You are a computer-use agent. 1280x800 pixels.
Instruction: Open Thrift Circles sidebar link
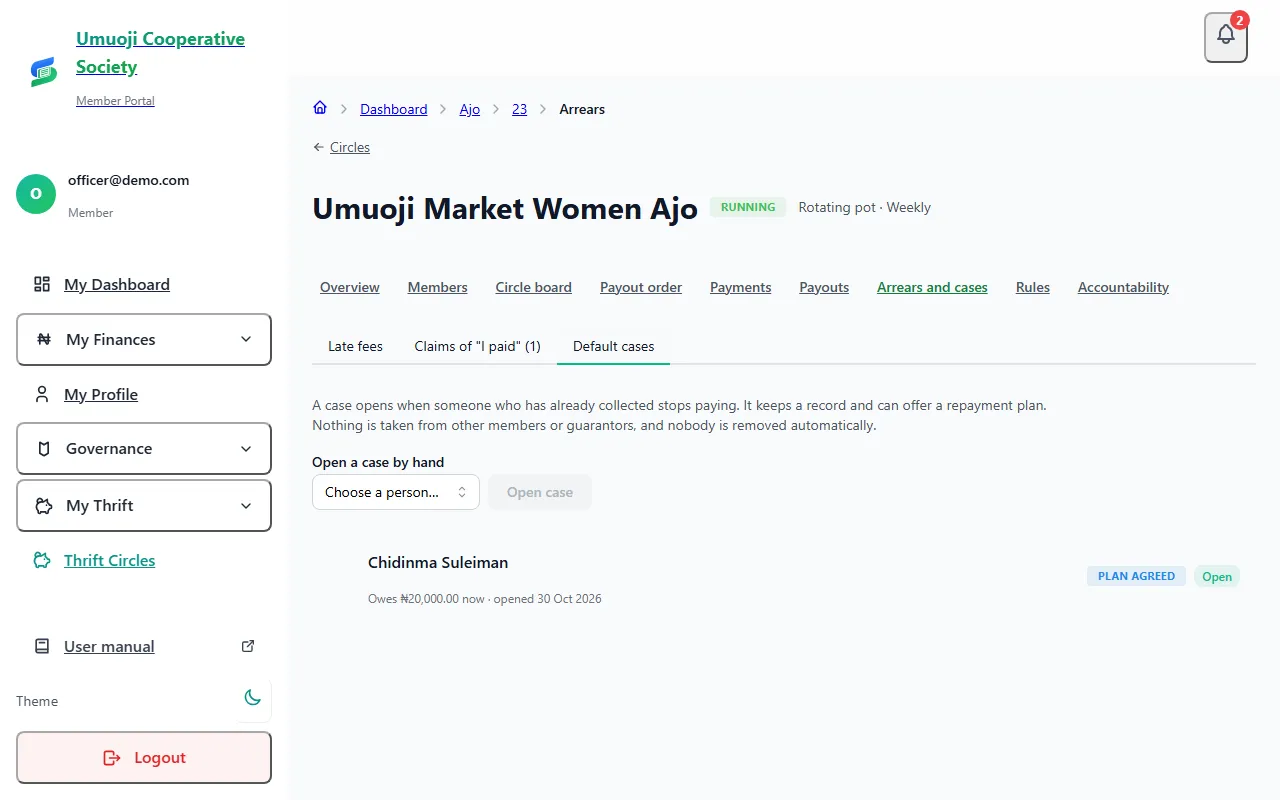(x=110, y=560)
